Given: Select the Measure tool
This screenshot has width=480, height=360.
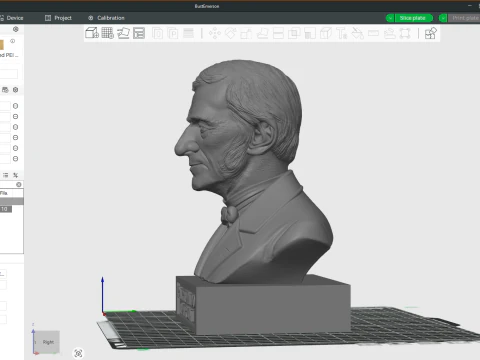Looking at the screenshot, I should click(x=373, y=33).
